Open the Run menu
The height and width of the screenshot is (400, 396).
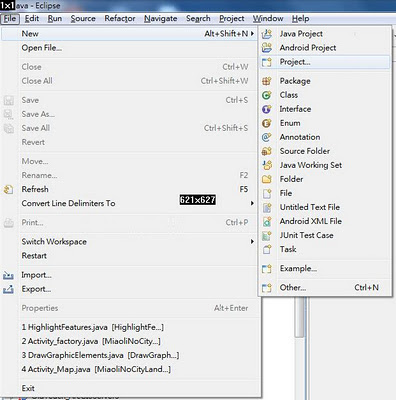[x=55, y=19]
